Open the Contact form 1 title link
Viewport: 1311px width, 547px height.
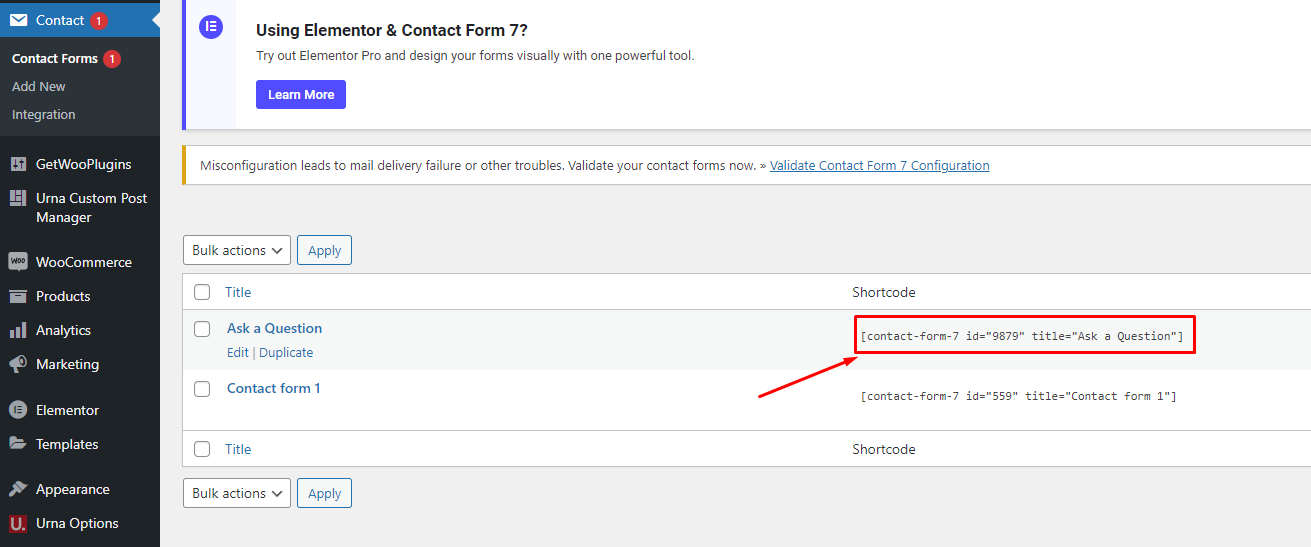tap(274, 388)
